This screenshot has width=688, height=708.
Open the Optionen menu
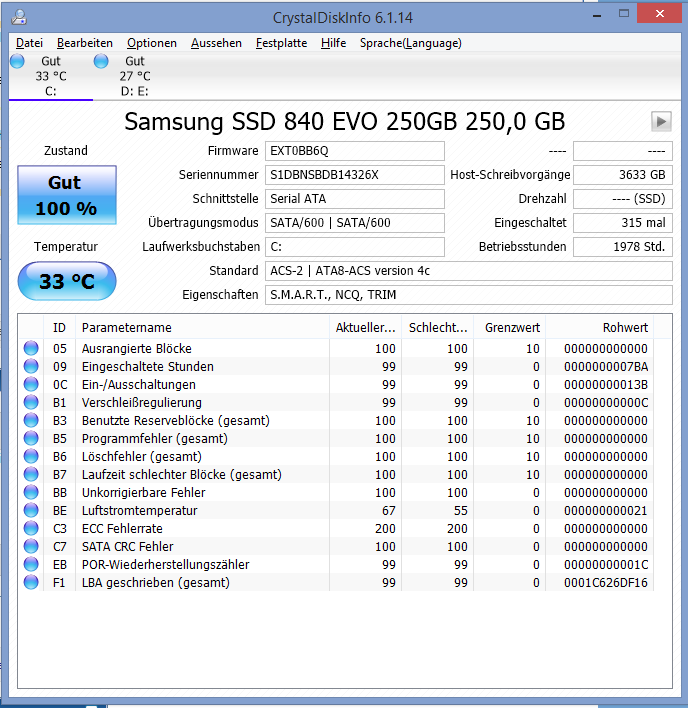pos(152,43)
